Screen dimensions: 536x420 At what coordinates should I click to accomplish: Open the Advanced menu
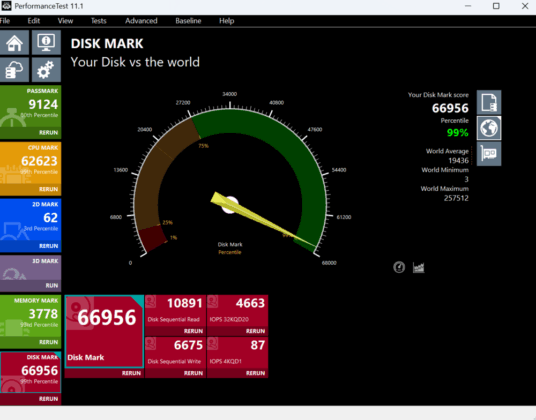[x=141, y=21]
